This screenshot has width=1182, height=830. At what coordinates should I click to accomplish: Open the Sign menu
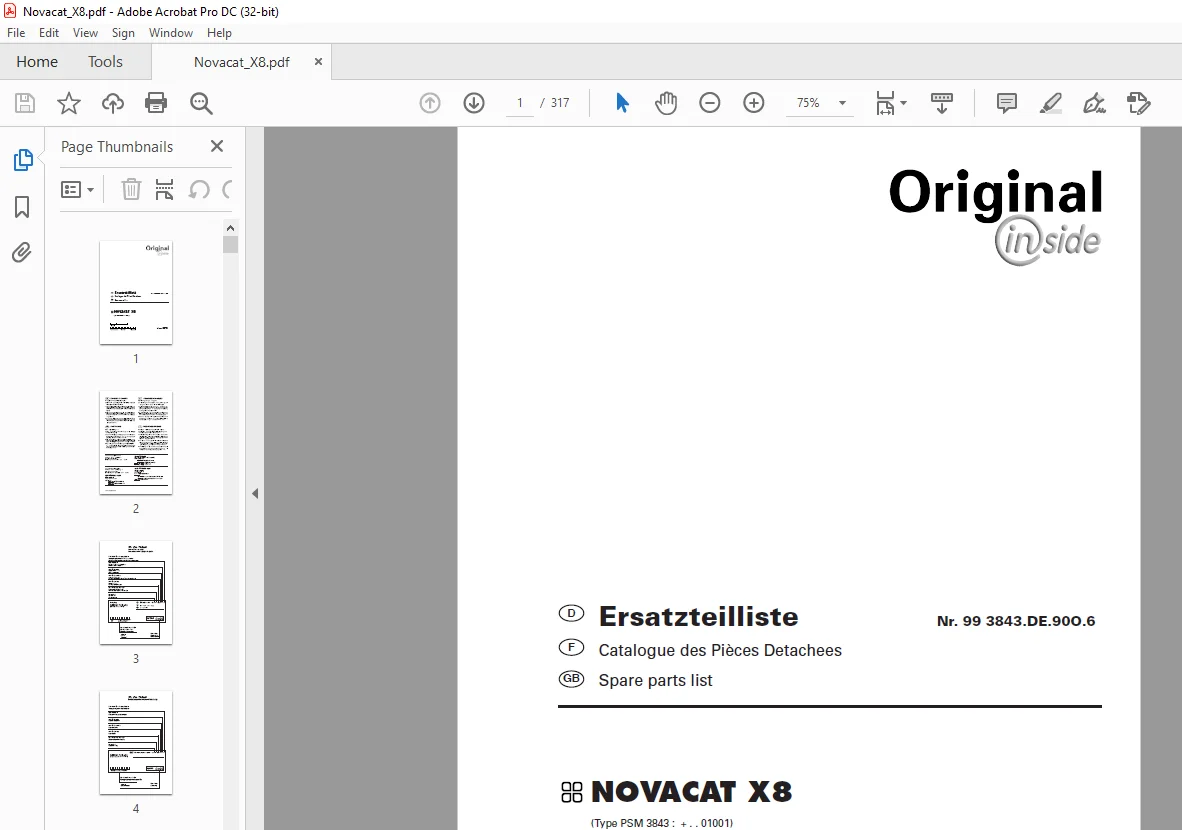coord(123,33)
